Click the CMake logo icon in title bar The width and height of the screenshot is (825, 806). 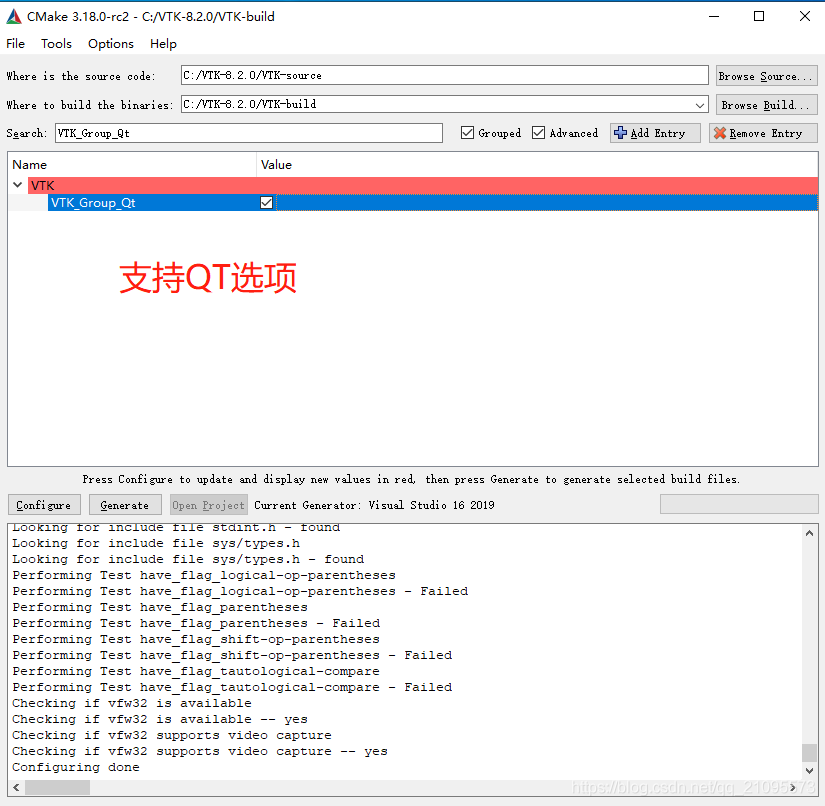[14, 17]
